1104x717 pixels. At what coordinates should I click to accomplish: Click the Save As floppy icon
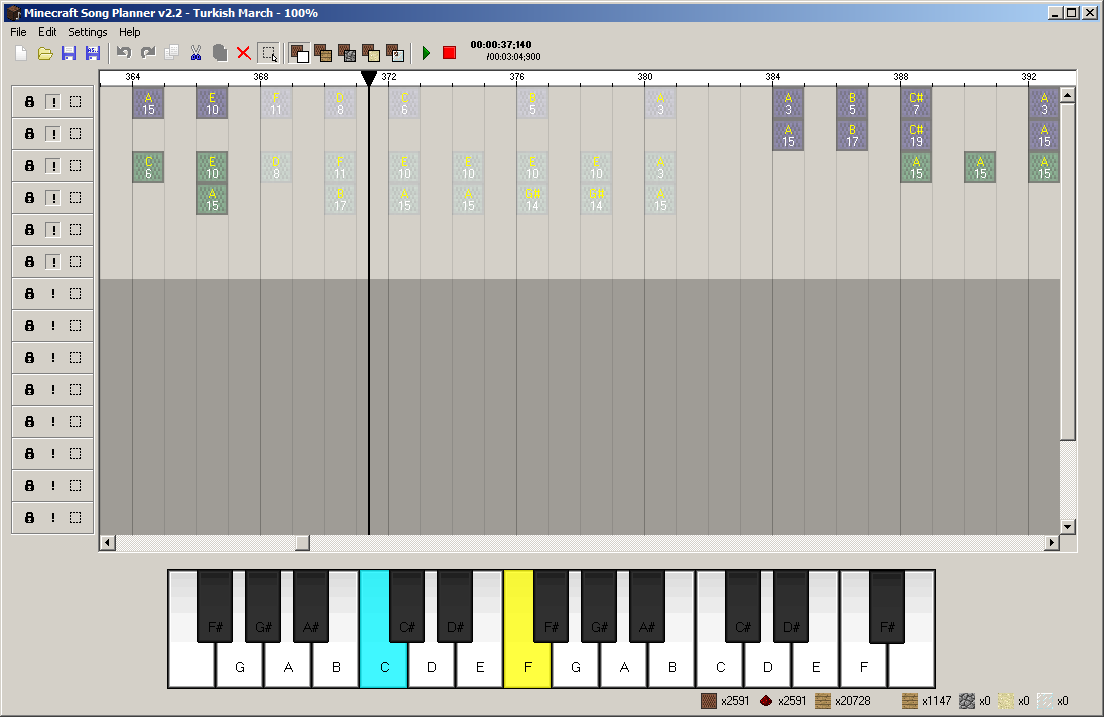92,54
